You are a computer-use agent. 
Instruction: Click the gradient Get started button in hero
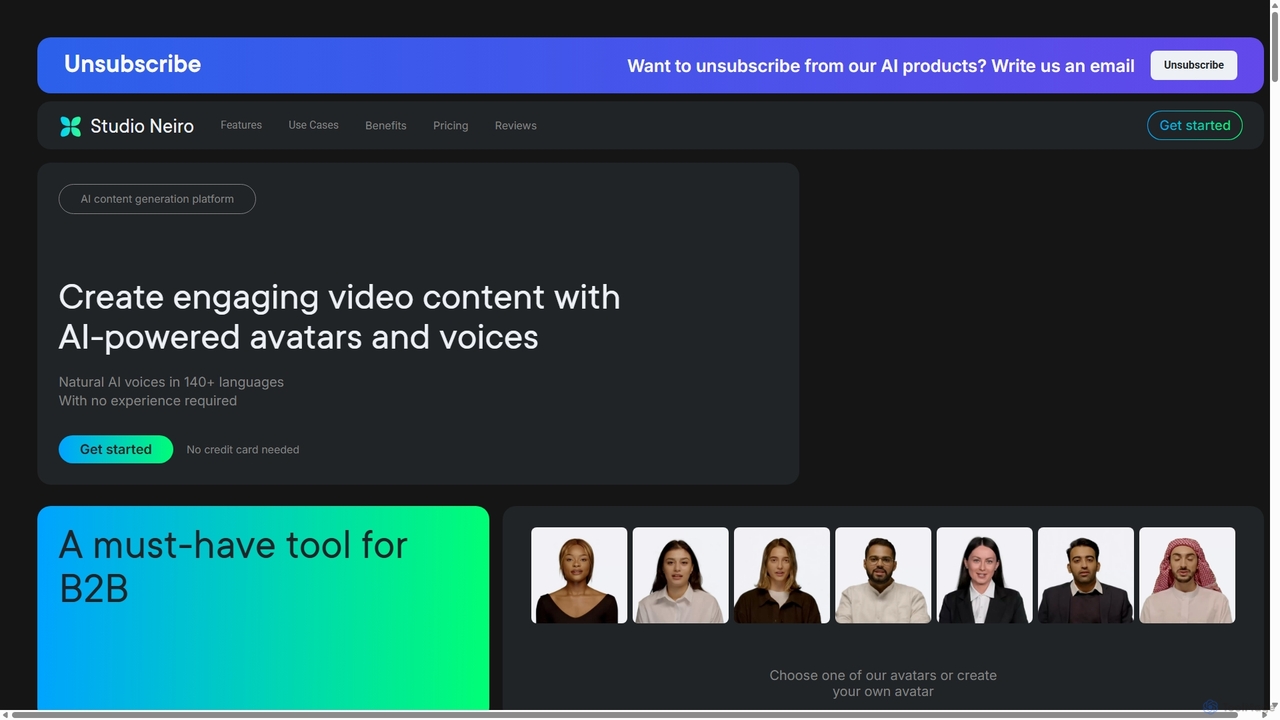point(116,449)
